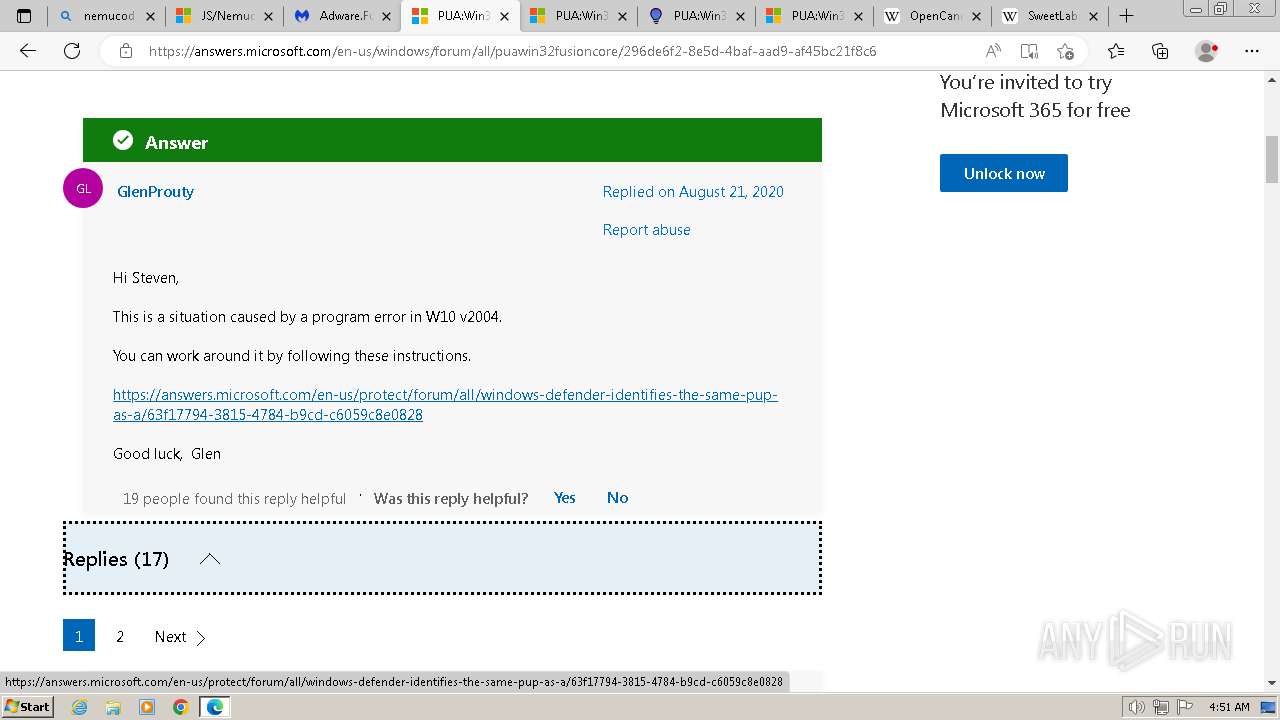Image resolution: width=1280 pixels, height=720 pixels.
Task: View site info lock icon
Action: tap(125, 51)
